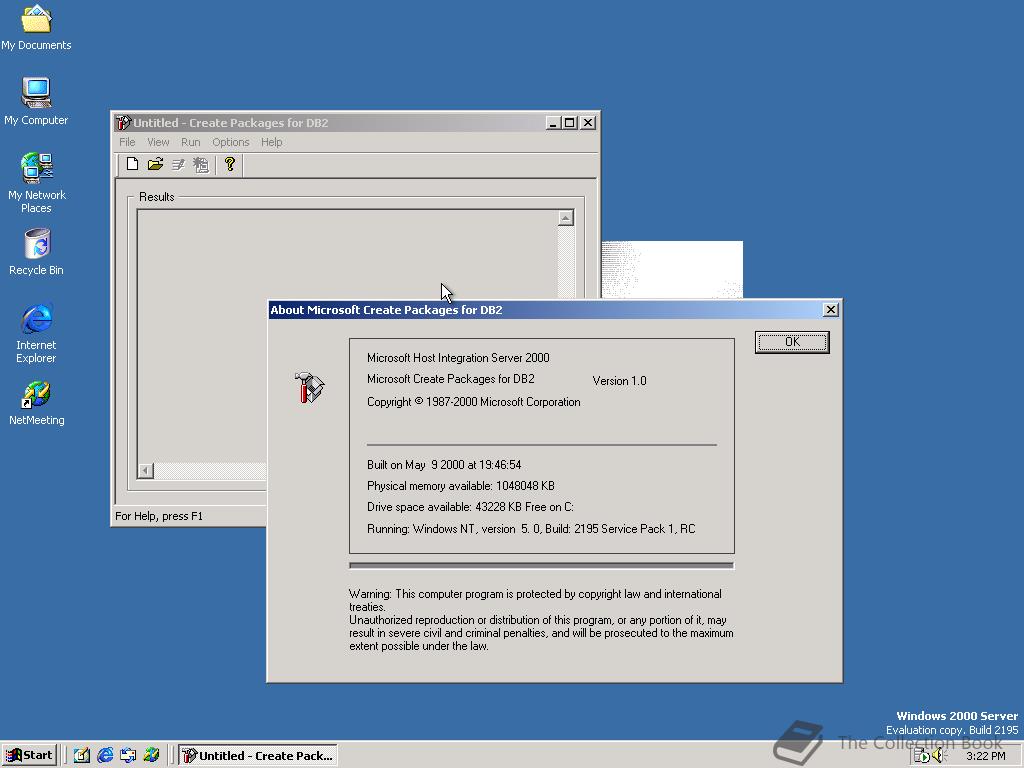Click NetMeeting quick launch icon
1024x768 pixels.
[x=151, y=756]
